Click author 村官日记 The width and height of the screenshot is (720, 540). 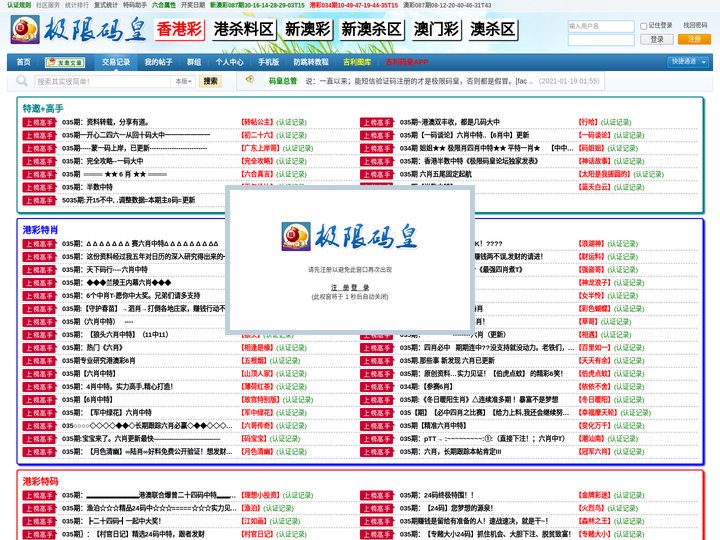click(x=257, y=534)
